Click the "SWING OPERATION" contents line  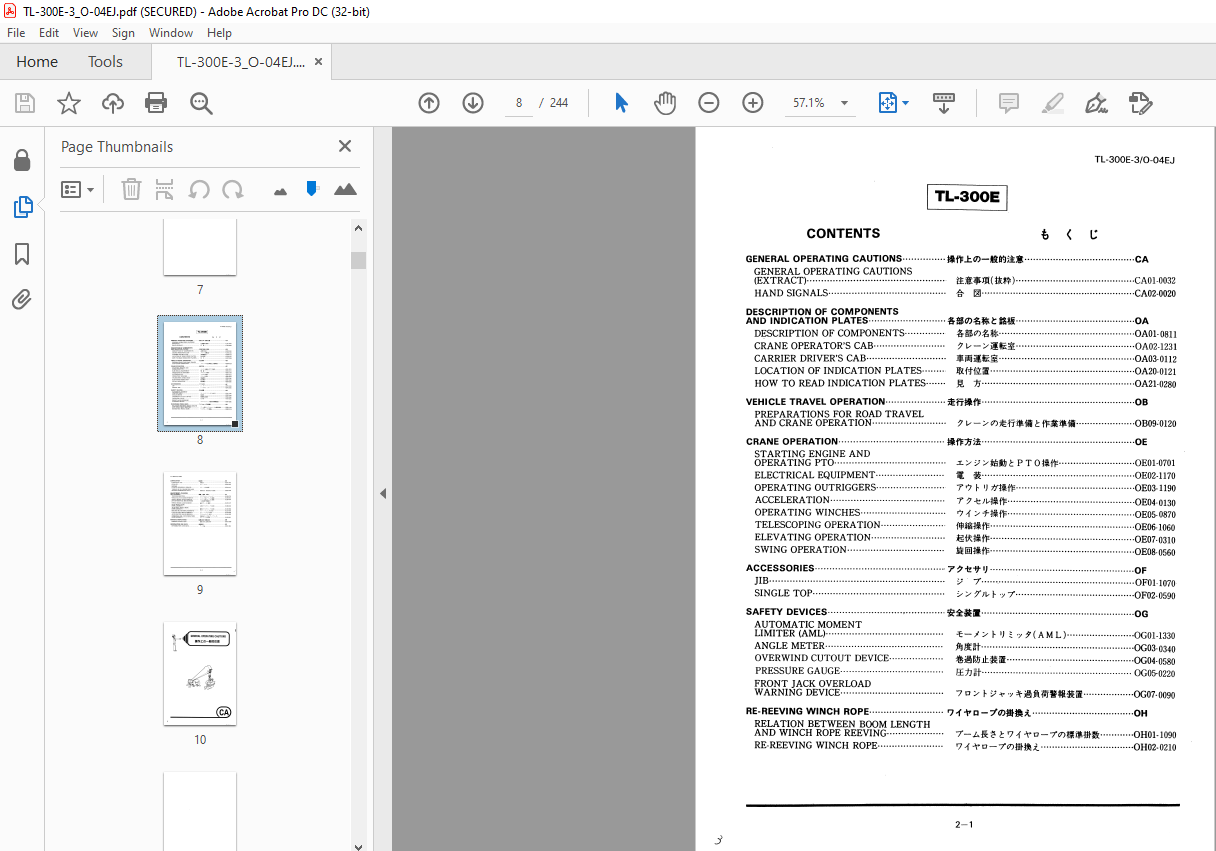(x=801, y=550)
